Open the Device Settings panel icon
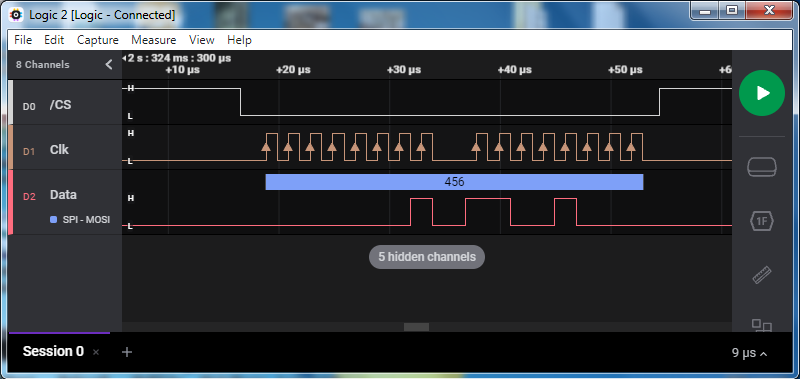Image resolution: width=800 pixels, height=379 pixels. tap(762, 167)
